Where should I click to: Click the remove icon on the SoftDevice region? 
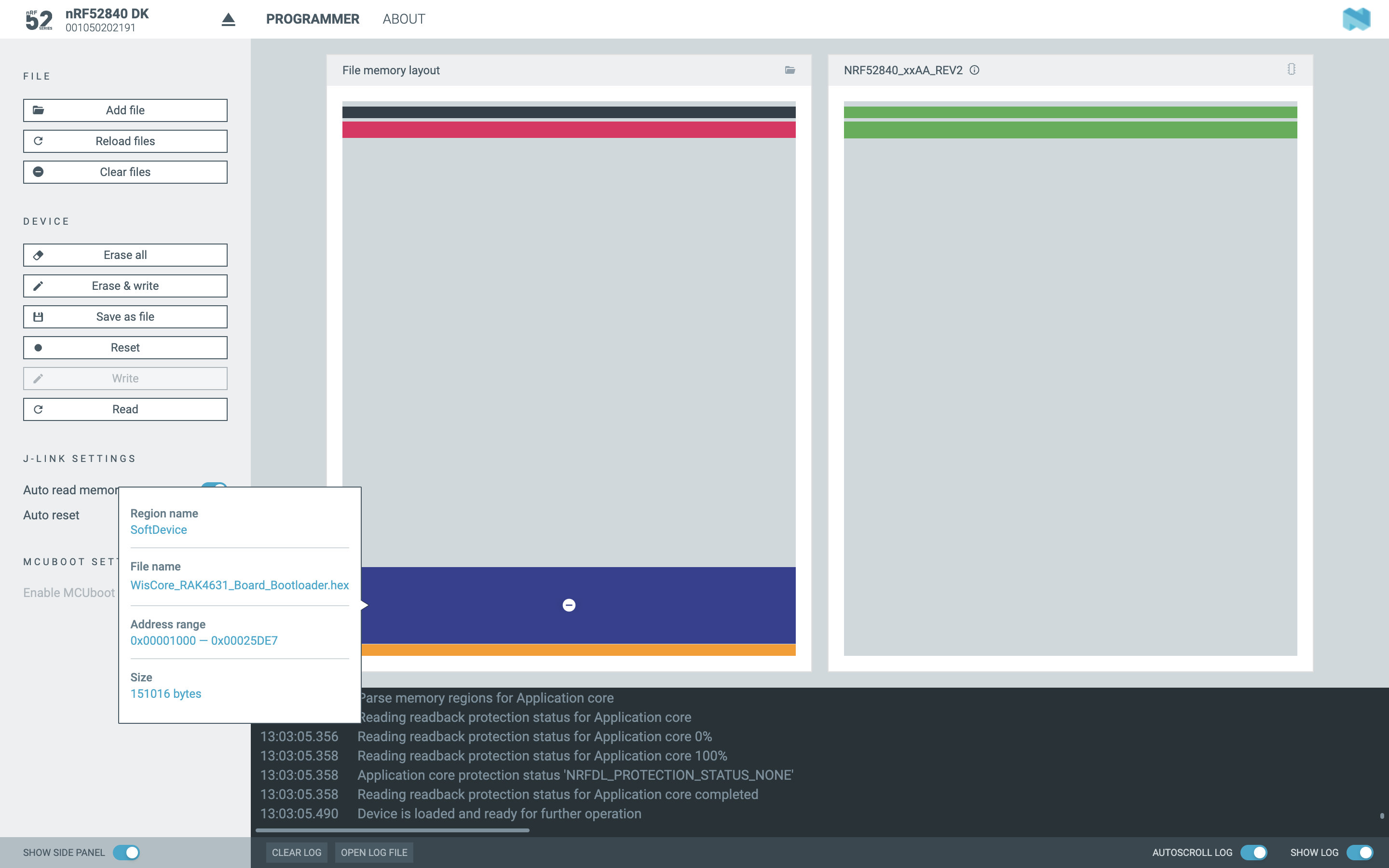(569, 605)
